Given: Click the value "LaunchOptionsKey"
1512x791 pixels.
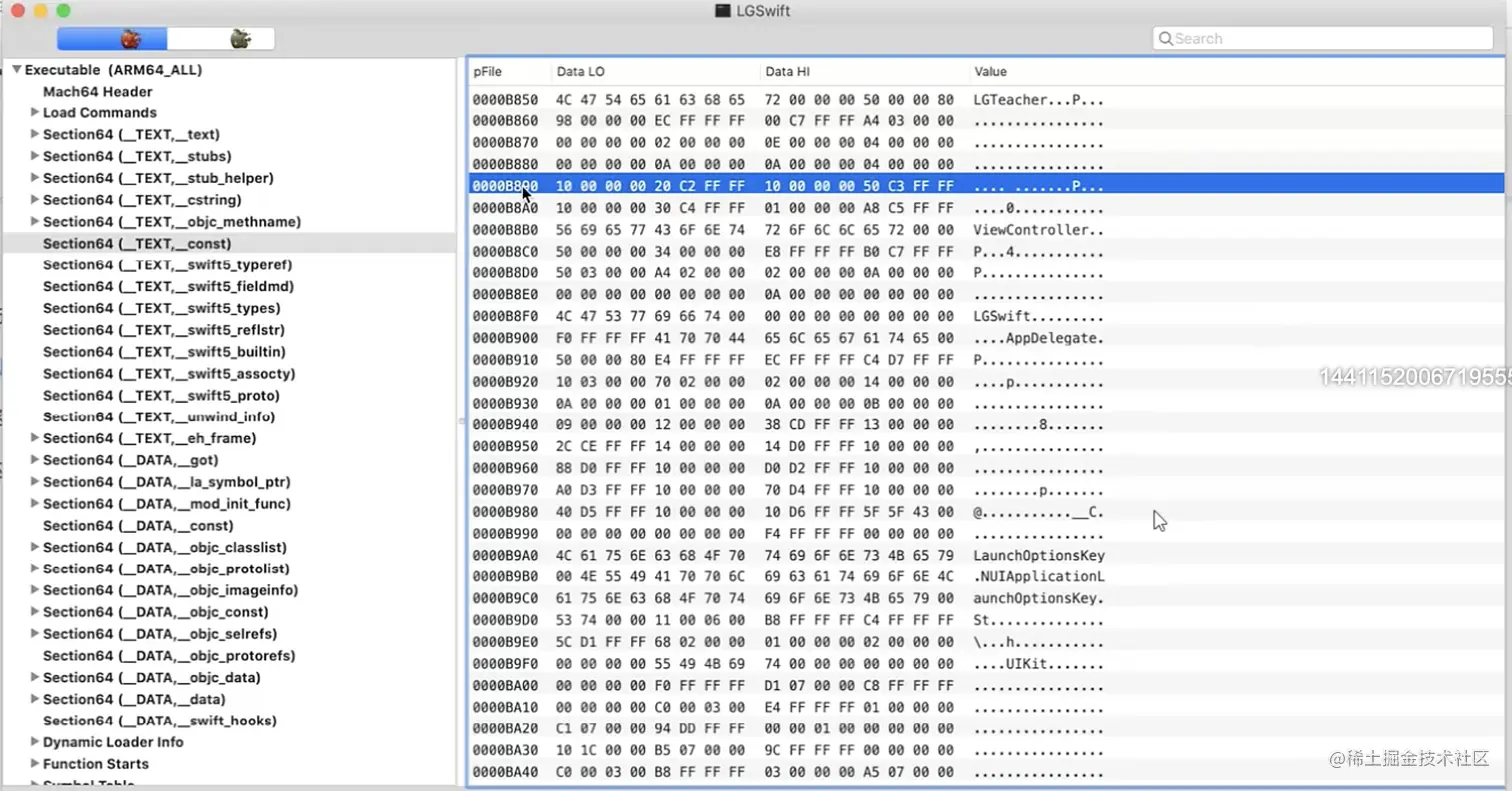Looking at the screenshot, I should 1039,555.
